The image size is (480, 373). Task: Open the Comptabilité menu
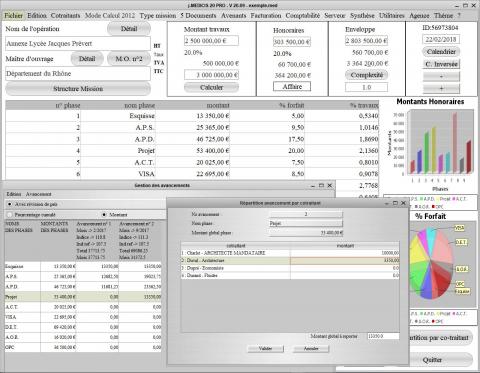coord(302,16)
